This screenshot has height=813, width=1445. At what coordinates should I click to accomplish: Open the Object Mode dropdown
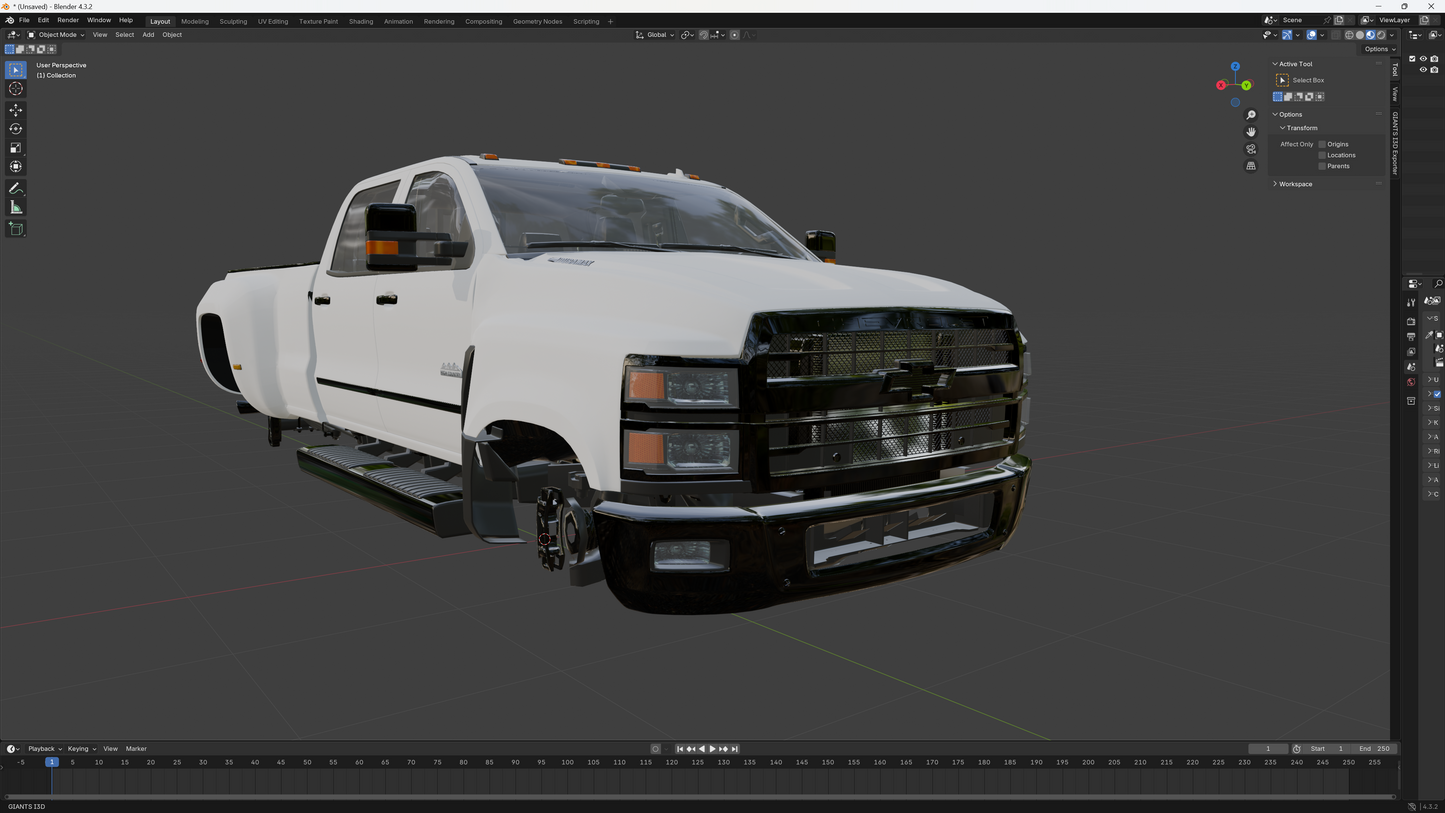pos(56,35)
